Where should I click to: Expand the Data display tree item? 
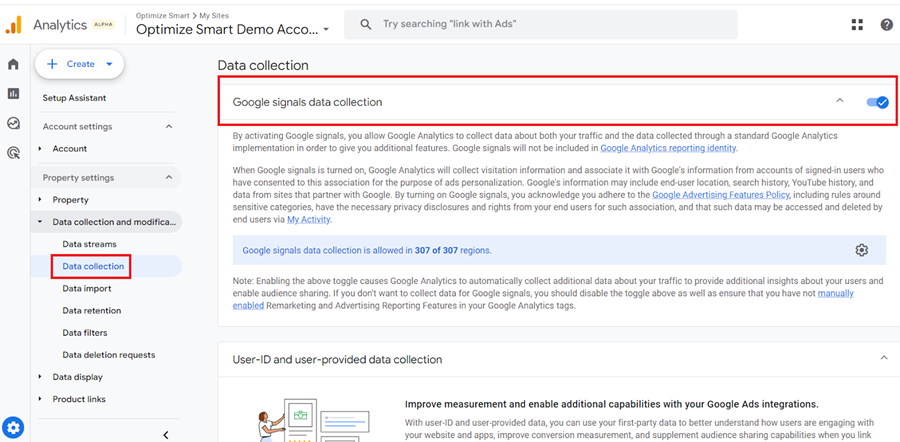(40, 377)
